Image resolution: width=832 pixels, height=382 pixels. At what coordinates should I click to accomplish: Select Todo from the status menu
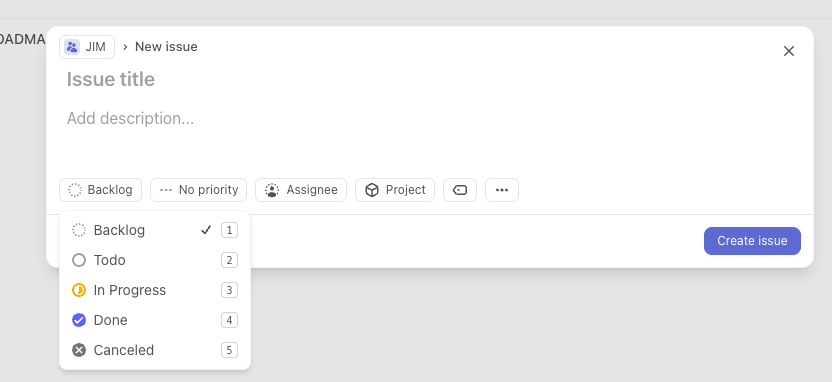tap(155, 260)
